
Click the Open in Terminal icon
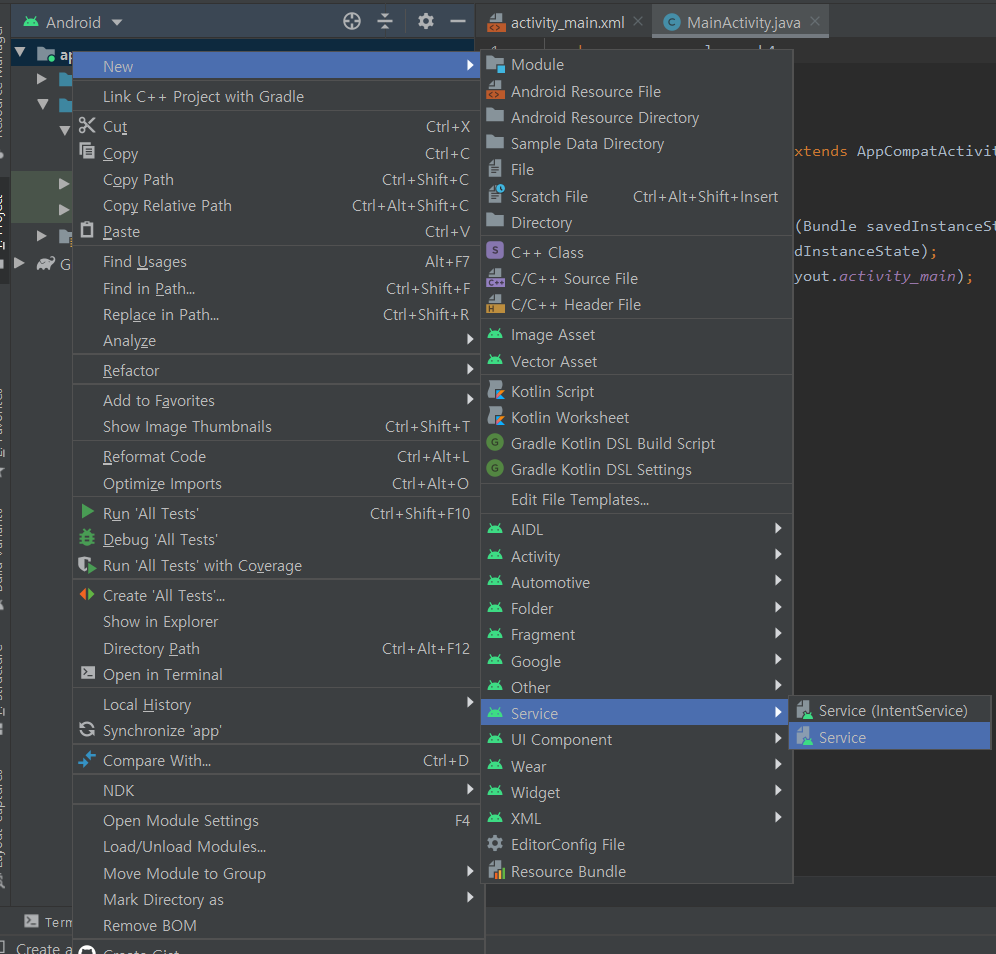[88, 673]
